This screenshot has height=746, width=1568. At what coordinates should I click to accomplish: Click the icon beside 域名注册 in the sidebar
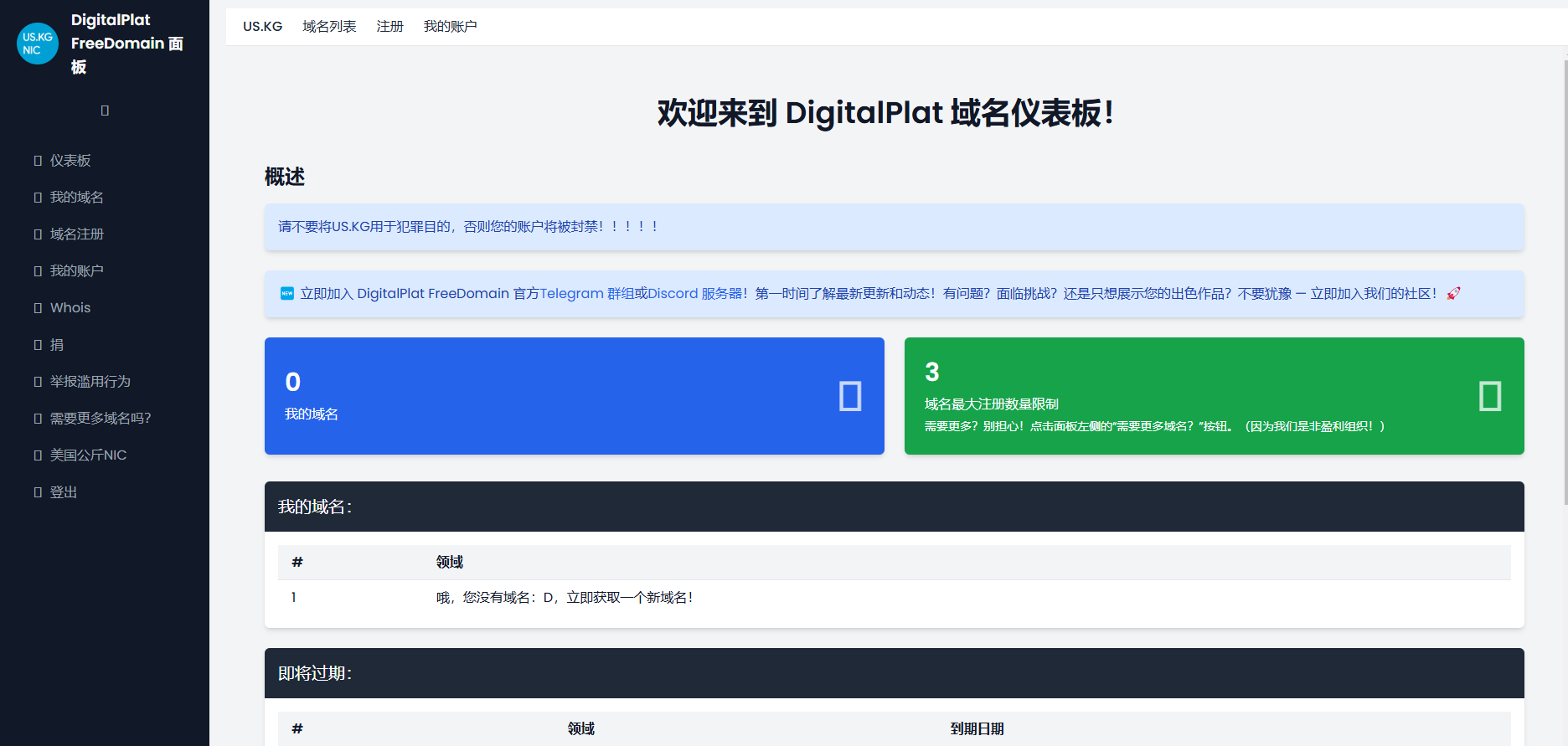[38, 234]
